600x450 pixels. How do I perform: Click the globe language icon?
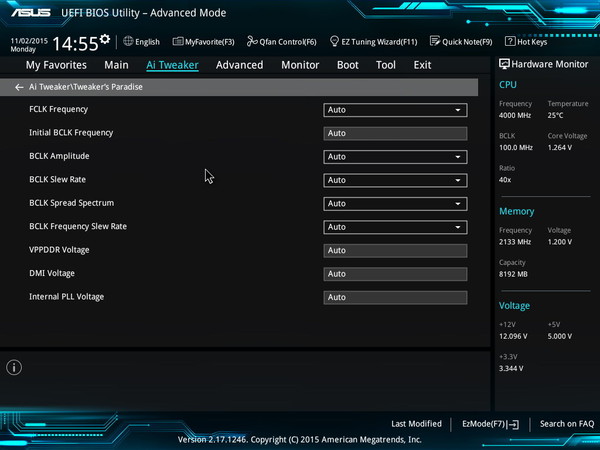[x=128, y=41]
